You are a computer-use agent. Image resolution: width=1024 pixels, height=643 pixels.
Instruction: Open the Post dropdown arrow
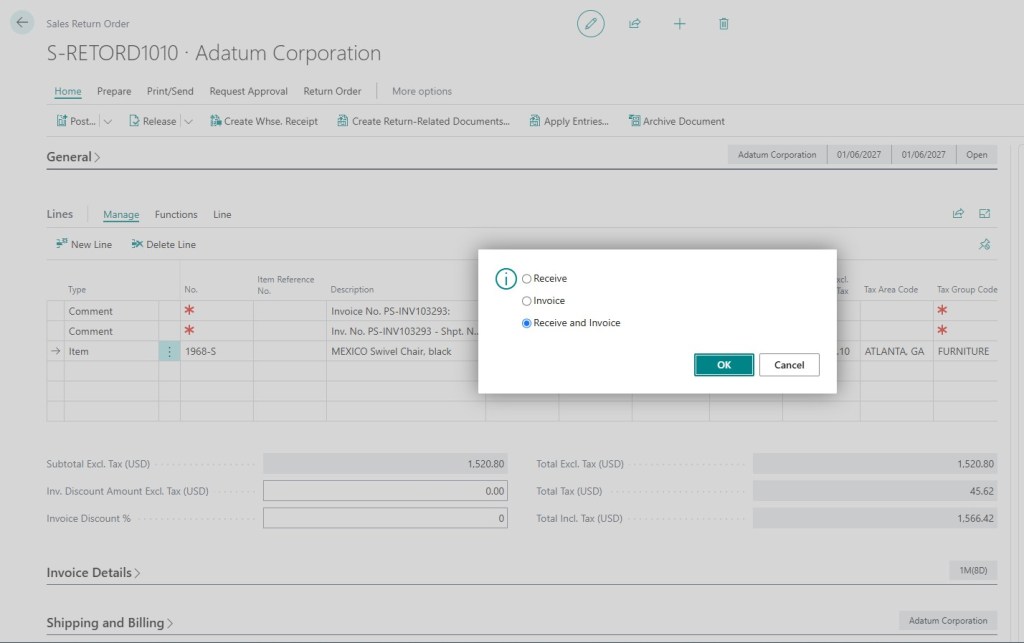(108, 121)
